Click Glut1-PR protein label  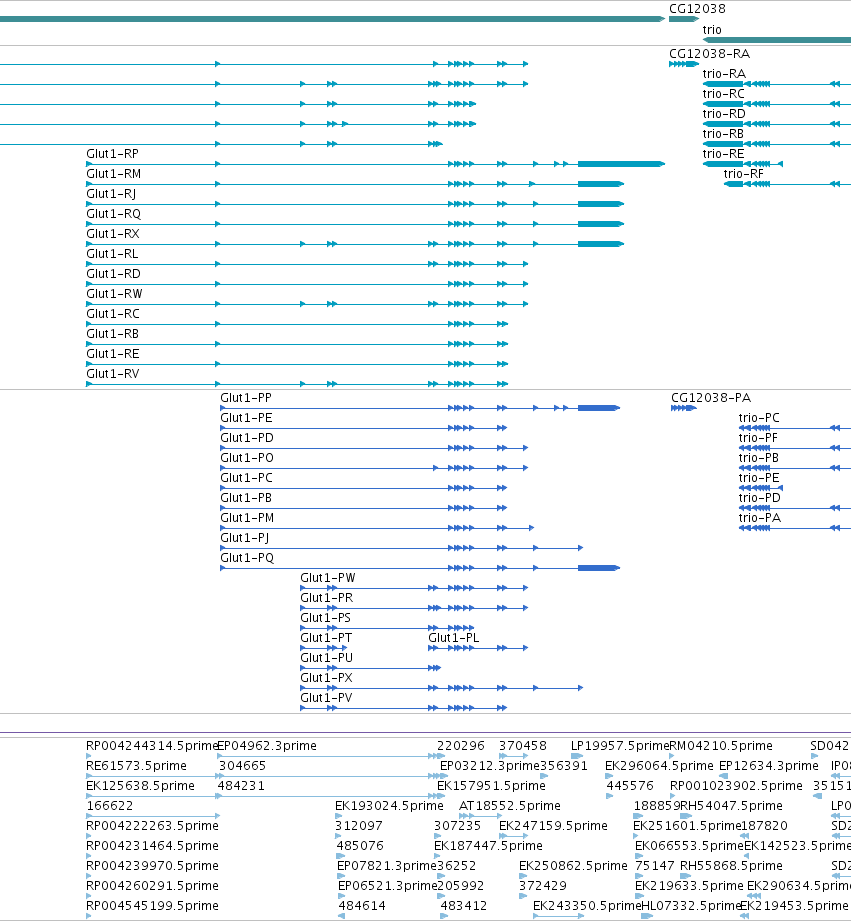(327, 597)
